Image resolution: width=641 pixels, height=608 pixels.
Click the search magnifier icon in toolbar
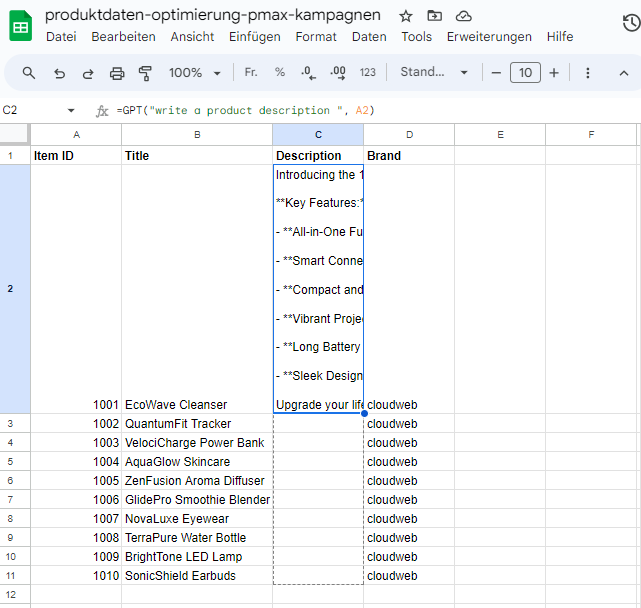coord(29,73)
